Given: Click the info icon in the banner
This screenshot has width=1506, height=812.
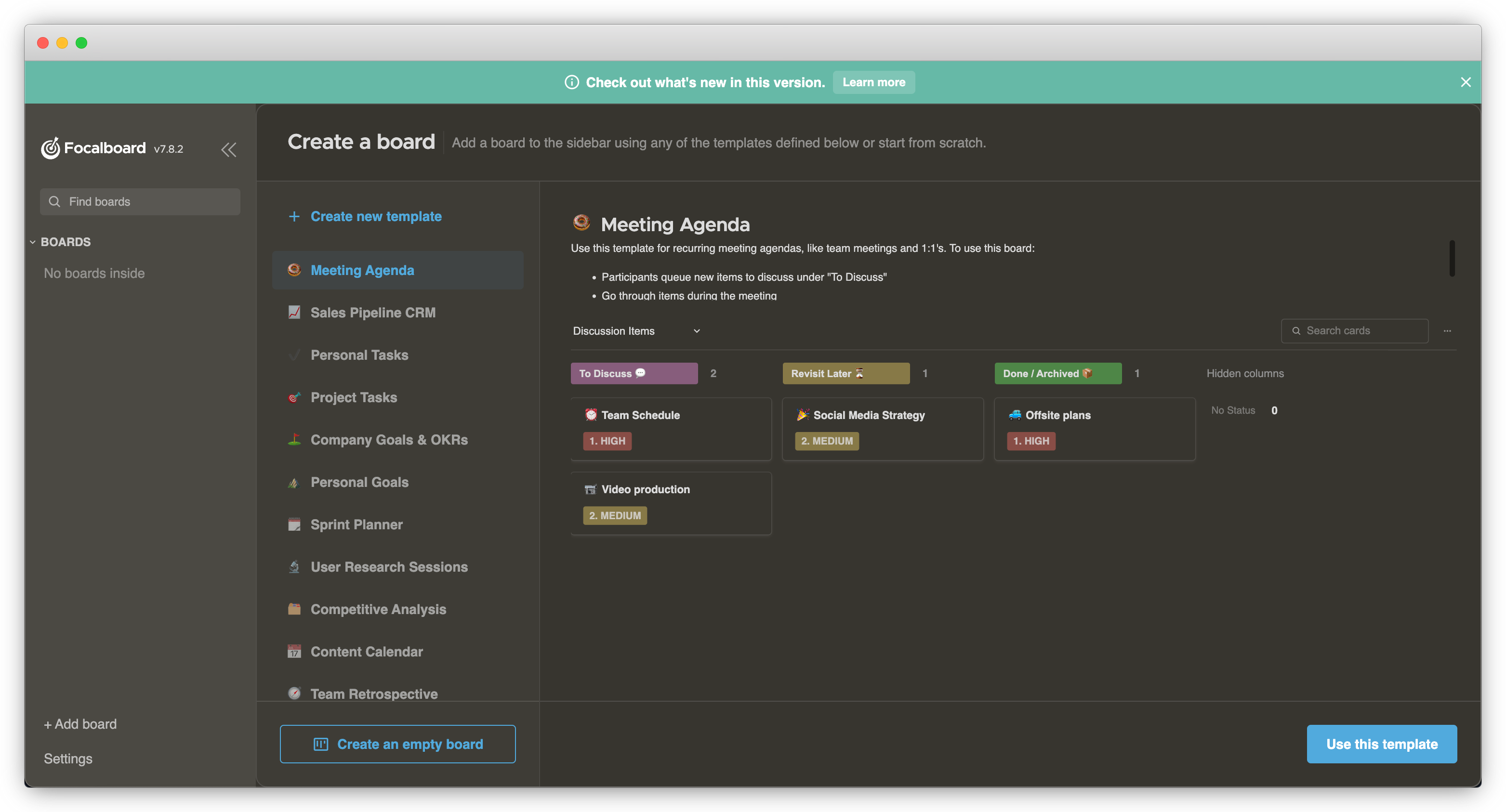Looking at the screenshot, I should tap(571, 82).
